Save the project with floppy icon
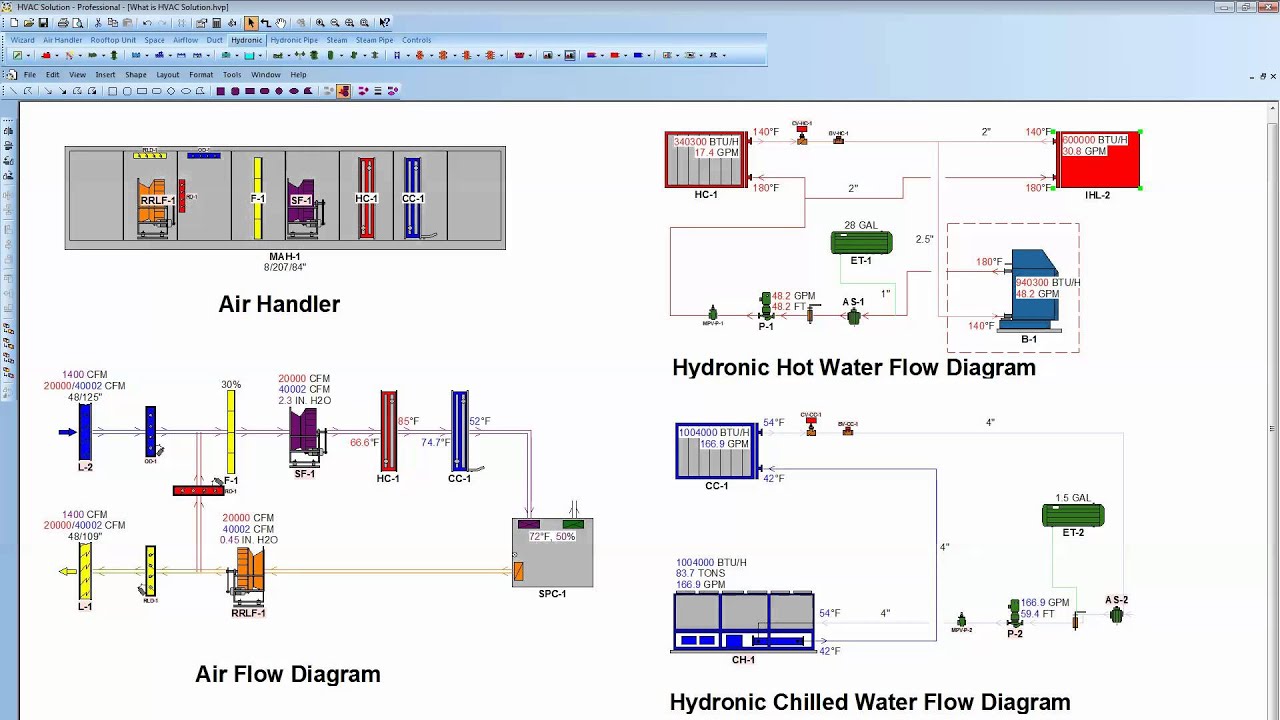Viewport: 1280px width, 720px height. pos(43,23)
